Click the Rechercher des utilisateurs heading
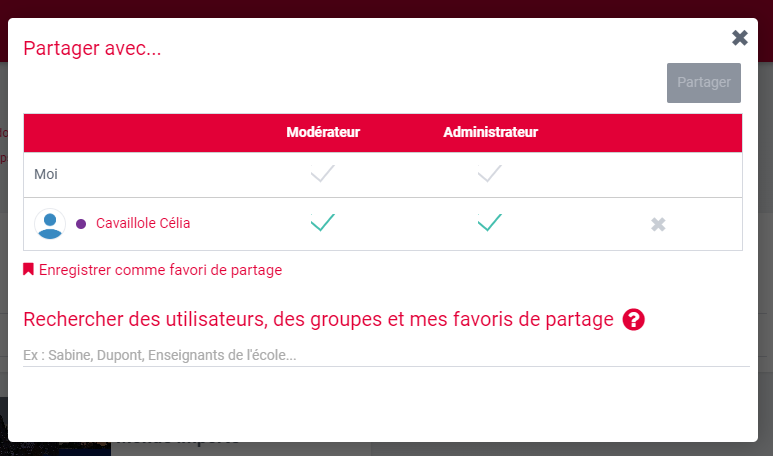Image resolution: width=773 pixels, height=456 pixels. pos(318,320)
